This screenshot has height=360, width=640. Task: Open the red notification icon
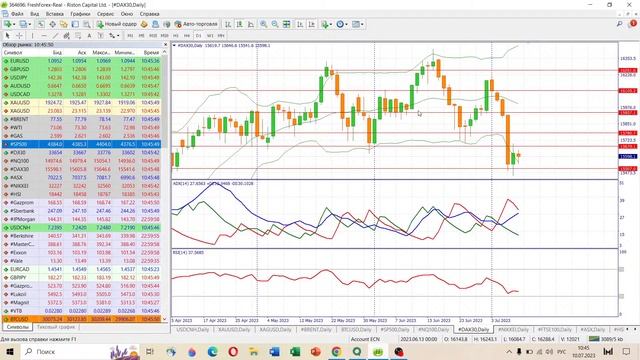(x=633, y=24)
